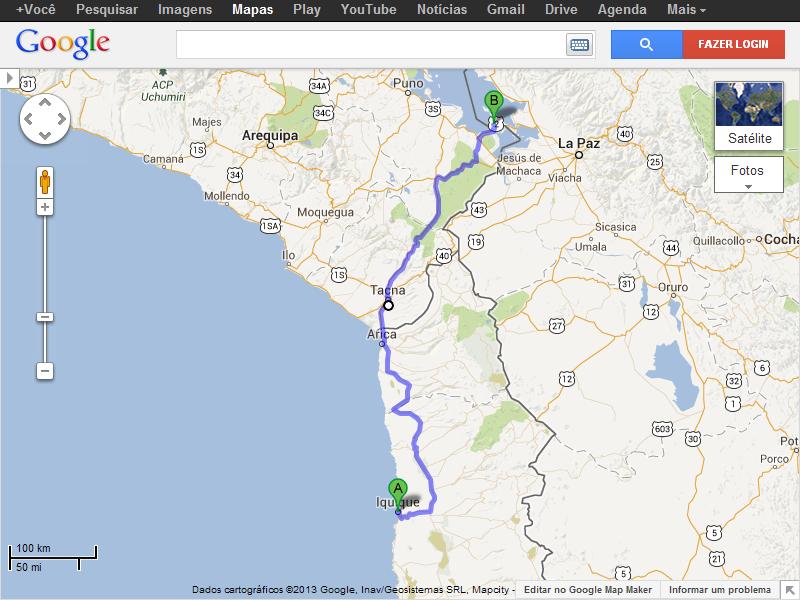Screen dimensions: 800x600
Task: Click the Camaná city label
Action: [x=163, y=159]
